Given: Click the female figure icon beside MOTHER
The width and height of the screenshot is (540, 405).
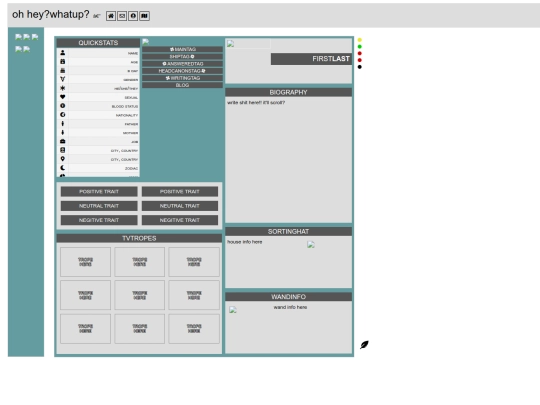Looking at the screenshot, I should 63,132.
